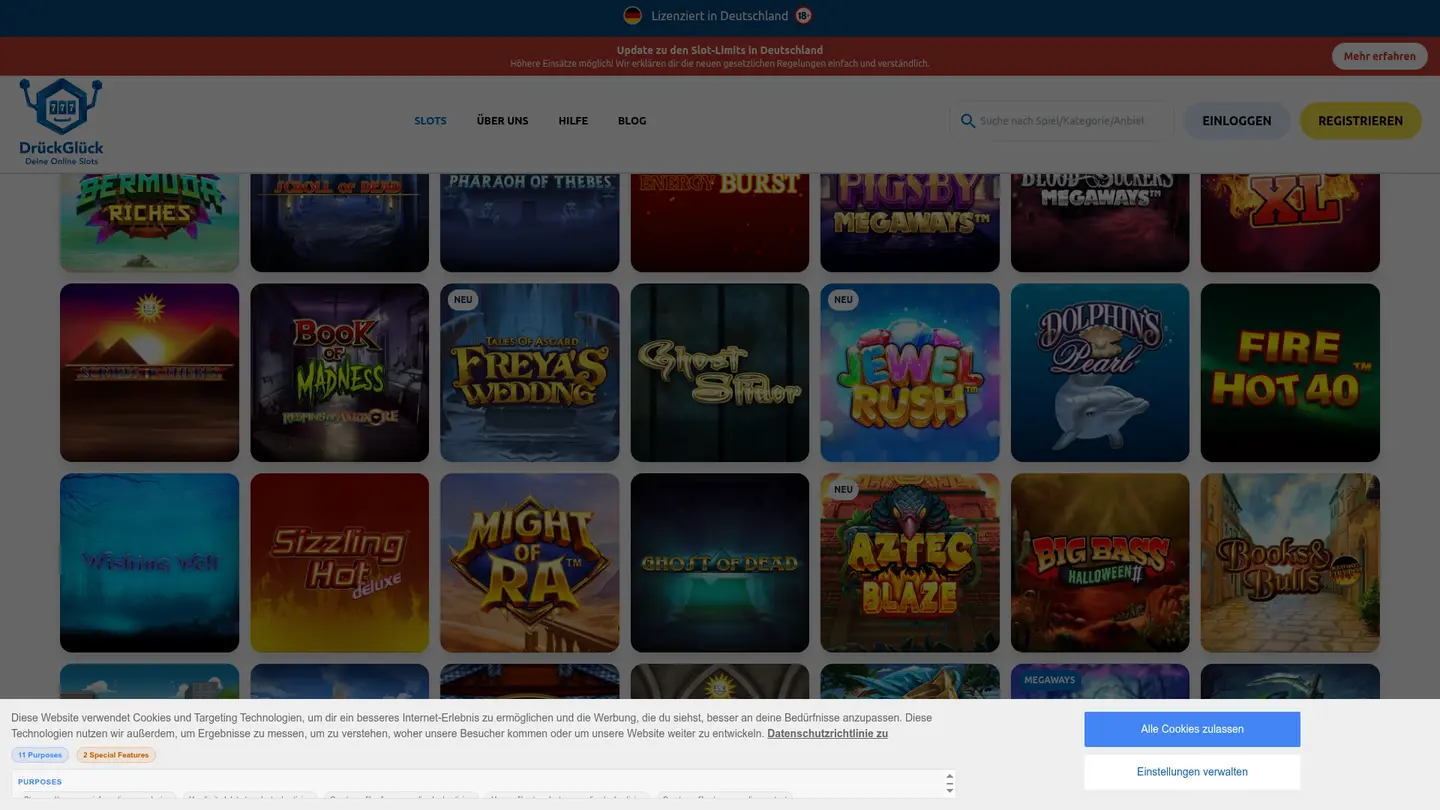The image size is (1440, 810).
Task: Focus the game search input field
Action: coord(1061,121)
